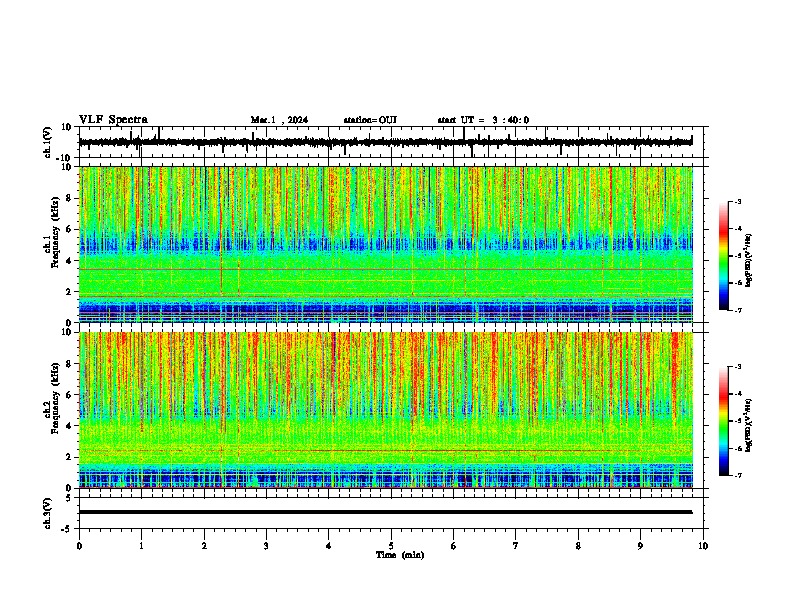This screenshot has width=792, height=612.
Task: Click the "8" kHz tick on ch.1 frequency axis
Action: (x=69, y=198)
